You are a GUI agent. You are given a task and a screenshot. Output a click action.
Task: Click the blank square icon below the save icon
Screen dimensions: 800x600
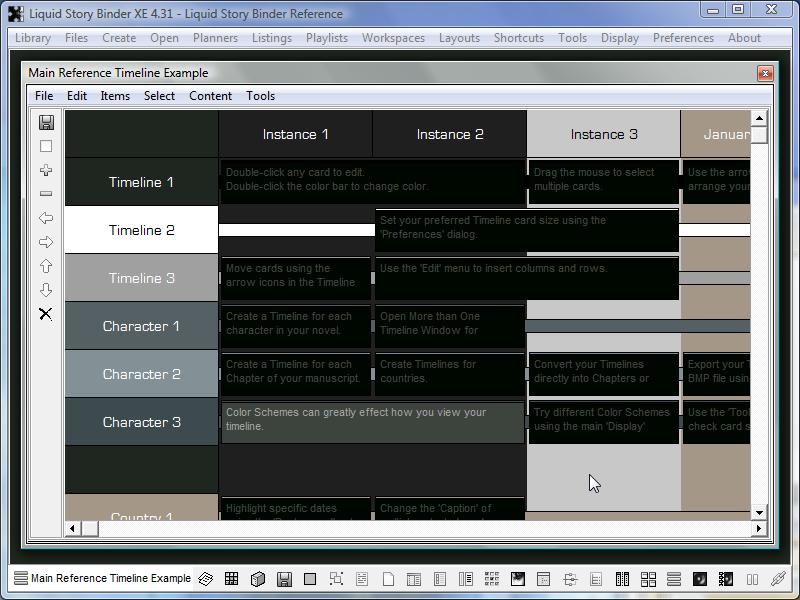click(x=46, y=146)
